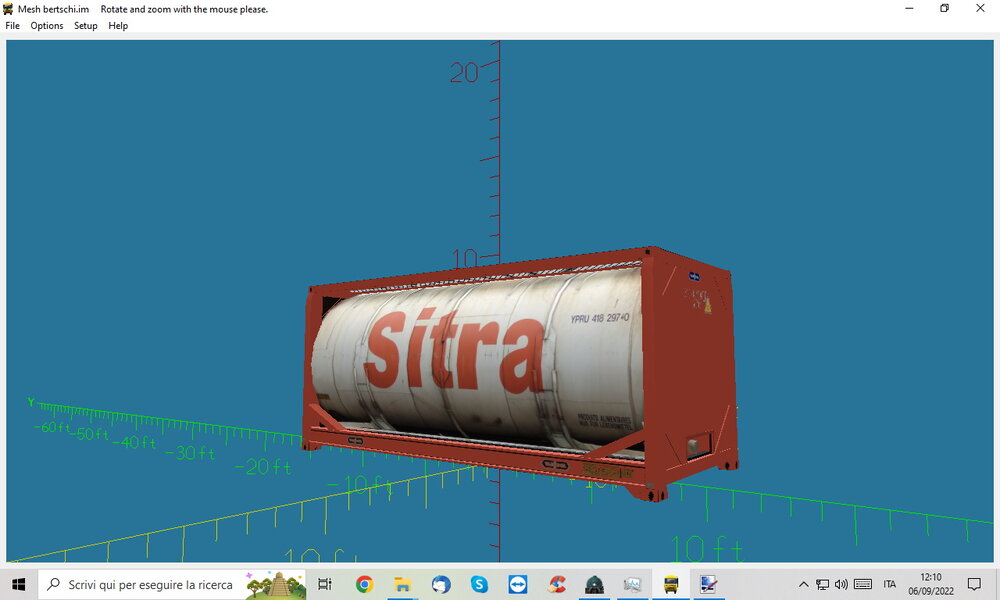This screenshot has height=600, width=1000.
Task: Open Skype from taskbar
Action: pyautogui.click(x=479, y=584)
